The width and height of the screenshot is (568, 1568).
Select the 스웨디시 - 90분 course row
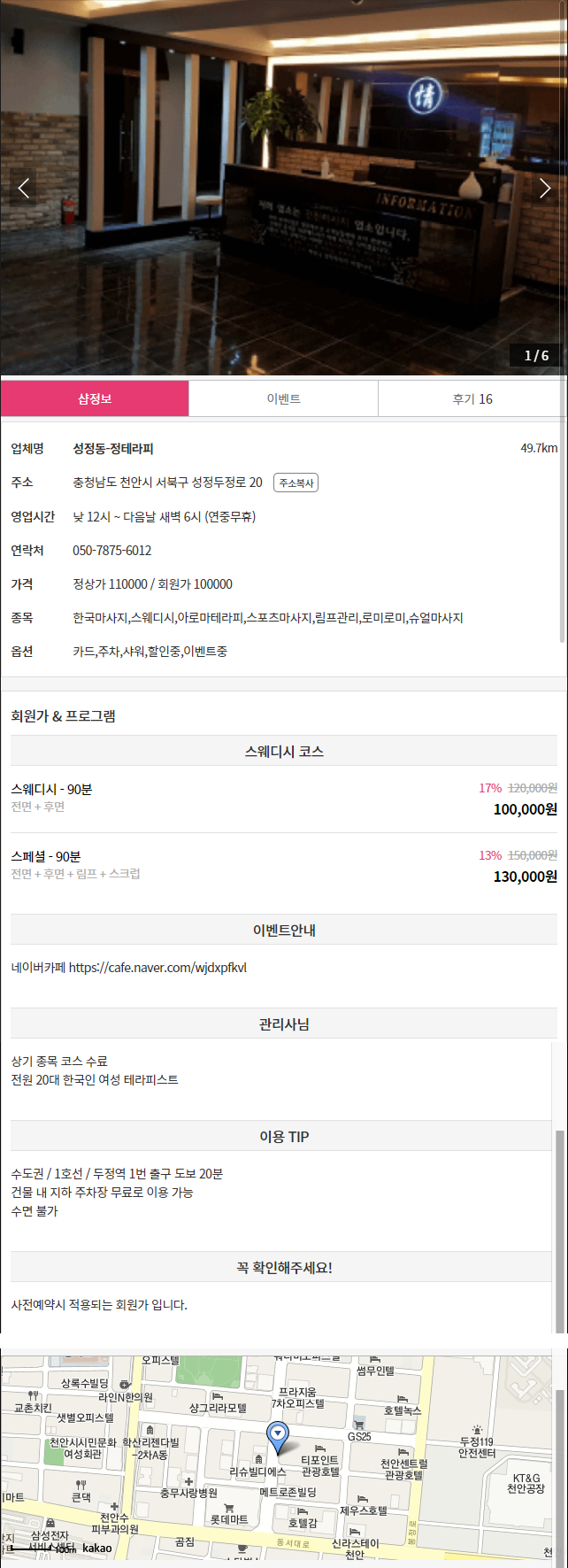click(284, 799)
